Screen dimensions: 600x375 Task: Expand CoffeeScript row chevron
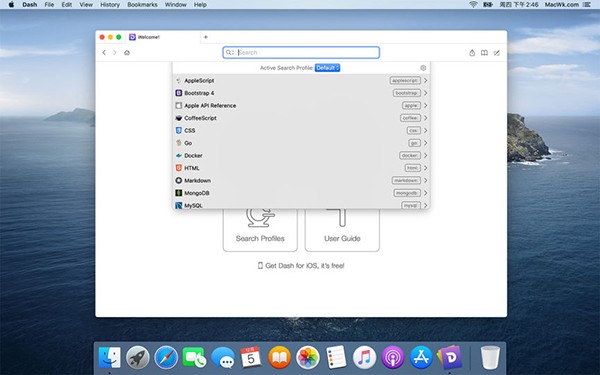(426, 118)
